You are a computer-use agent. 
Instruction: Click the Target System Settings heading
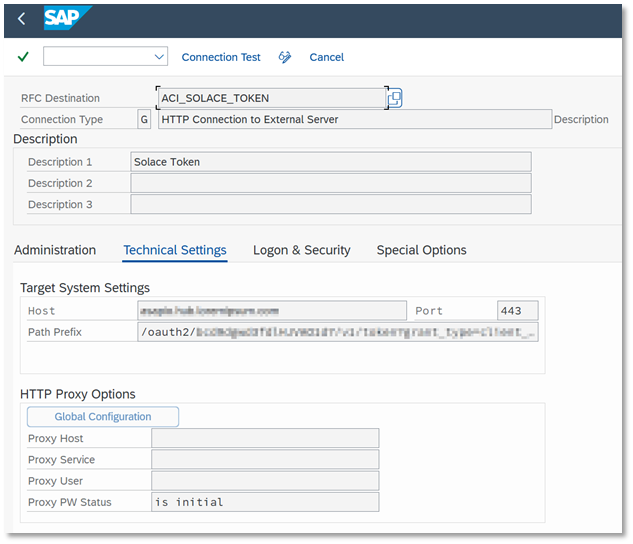pos(85,288)
